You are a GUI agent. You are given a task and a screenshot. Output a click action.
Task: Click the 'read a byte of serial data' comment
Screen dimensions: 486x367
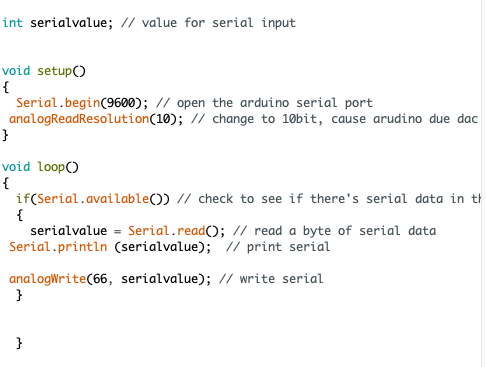tap(345, 231)
